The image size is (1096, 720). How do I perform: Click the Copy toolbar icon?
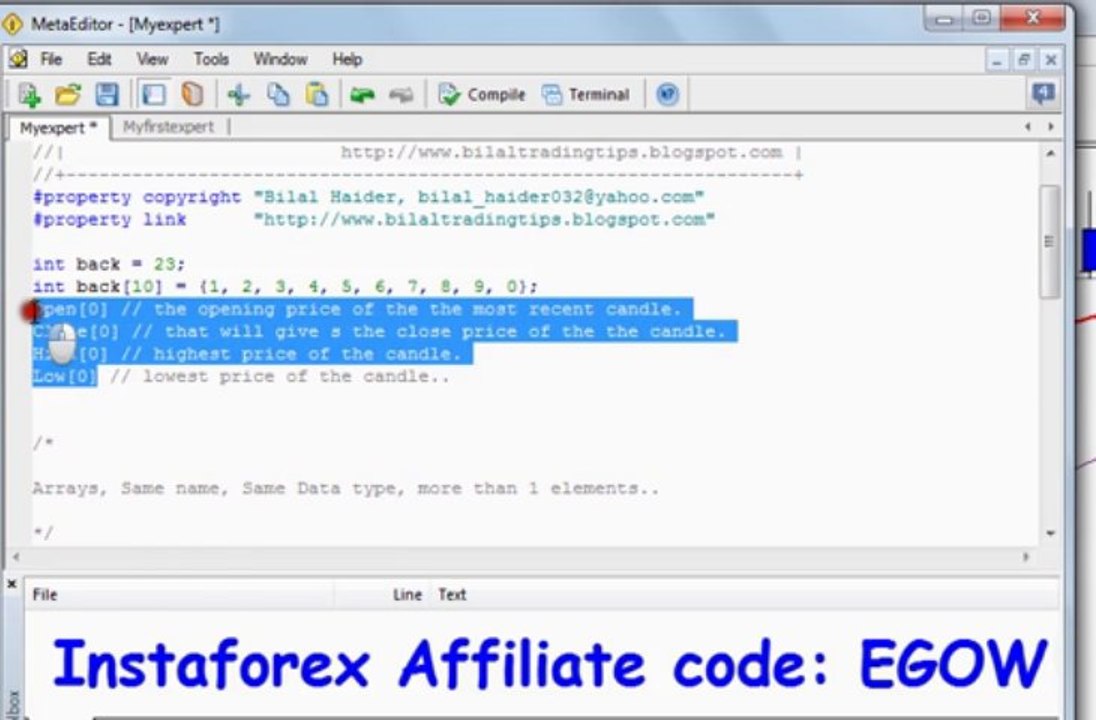coord(278,94)
